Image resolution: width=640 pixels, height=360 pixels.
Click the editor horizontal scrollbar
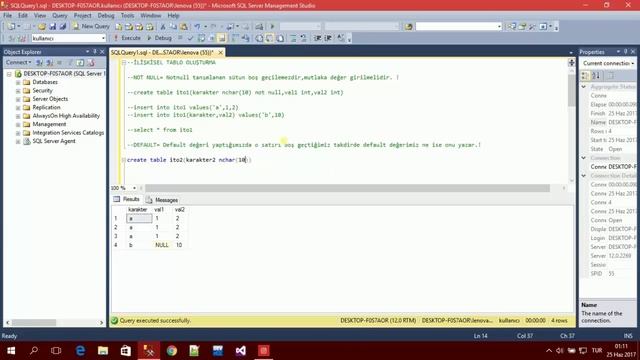[x=347, y=188]
